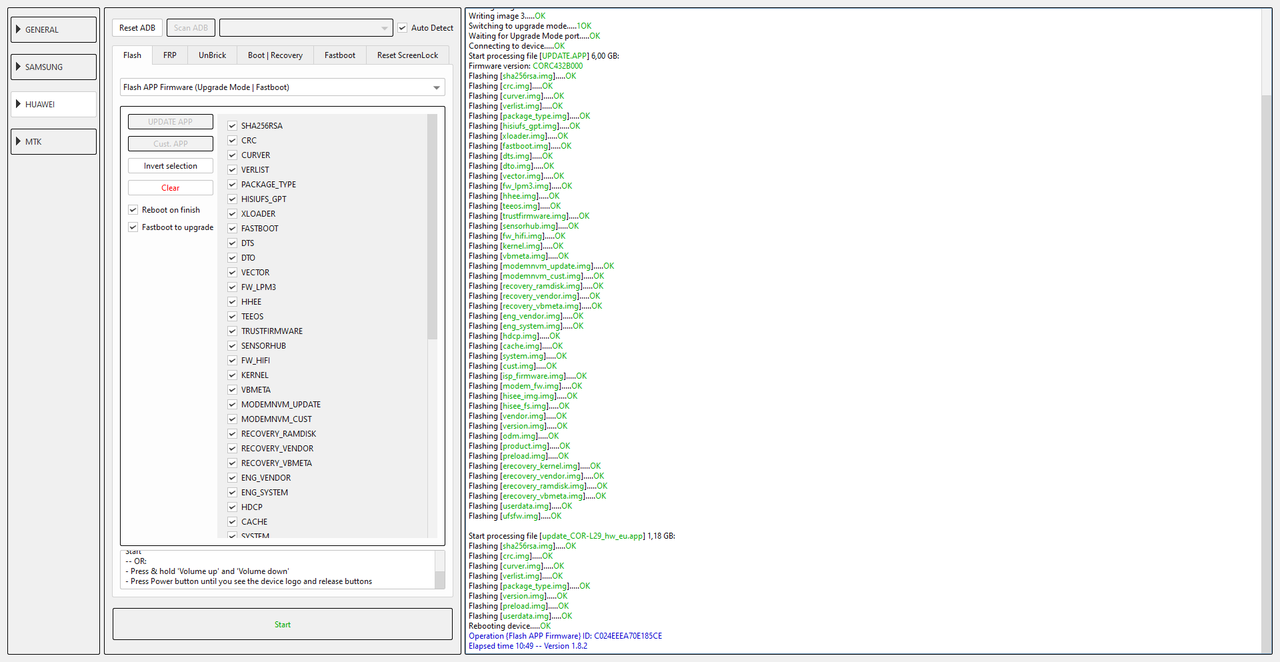The width and height of the screenshot is (1280, 662).
Task: Open the Flash APP Firmware mode dropdown
Action: (282, 88)
